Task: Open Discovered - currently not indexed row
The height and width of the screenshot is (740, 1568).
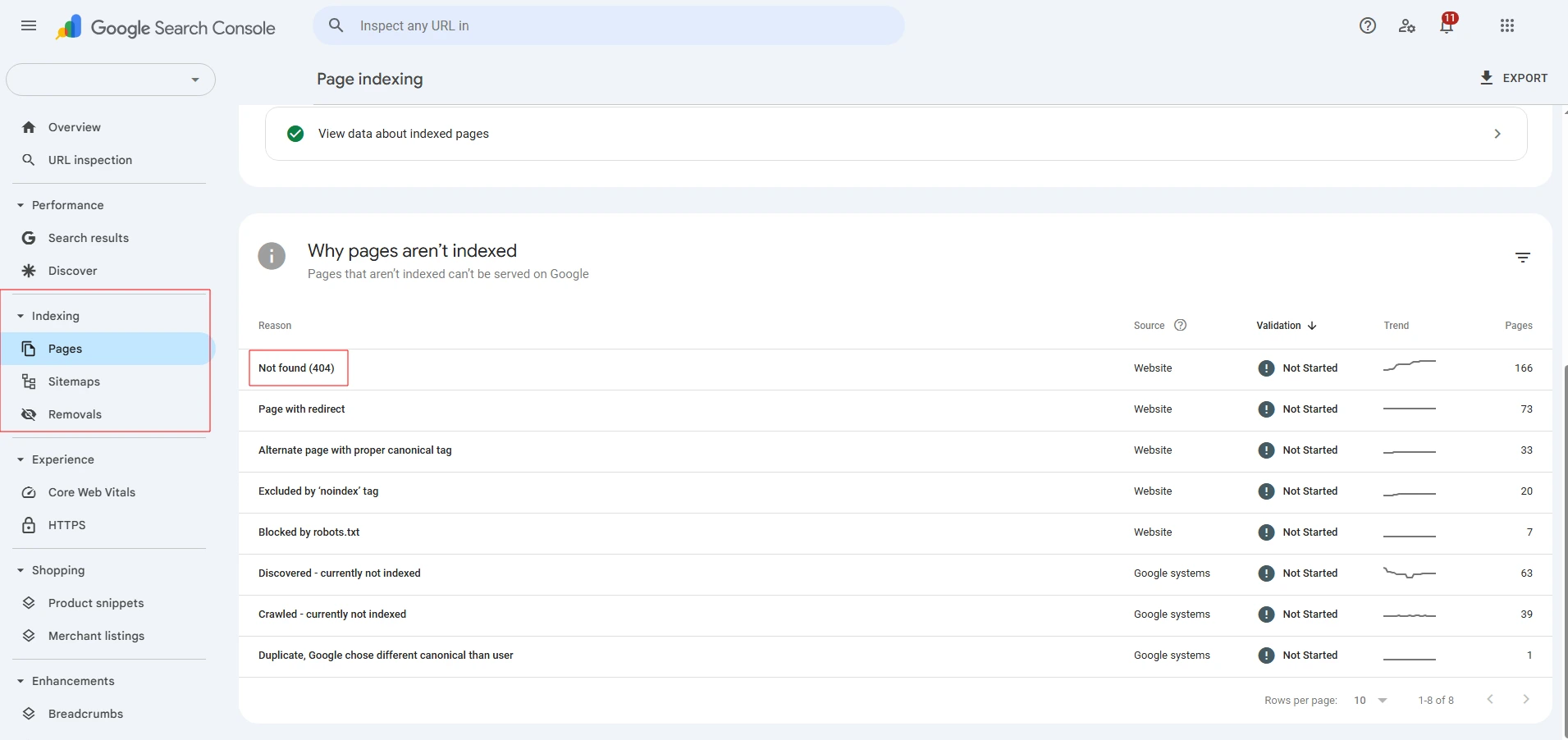Action: (x=895, y=573)
